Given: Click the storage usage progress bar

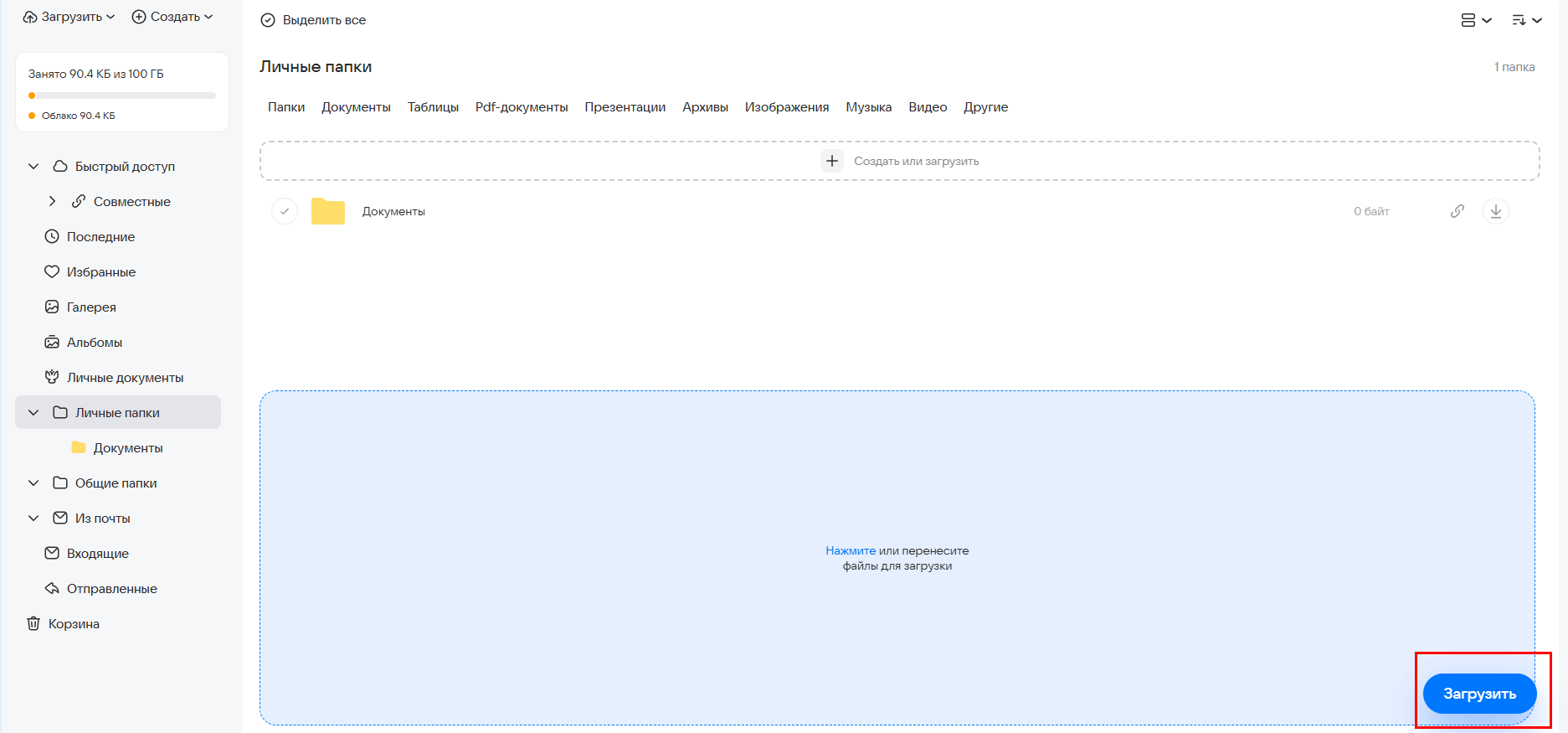Looking at the screenshot, I should point(122,95).
